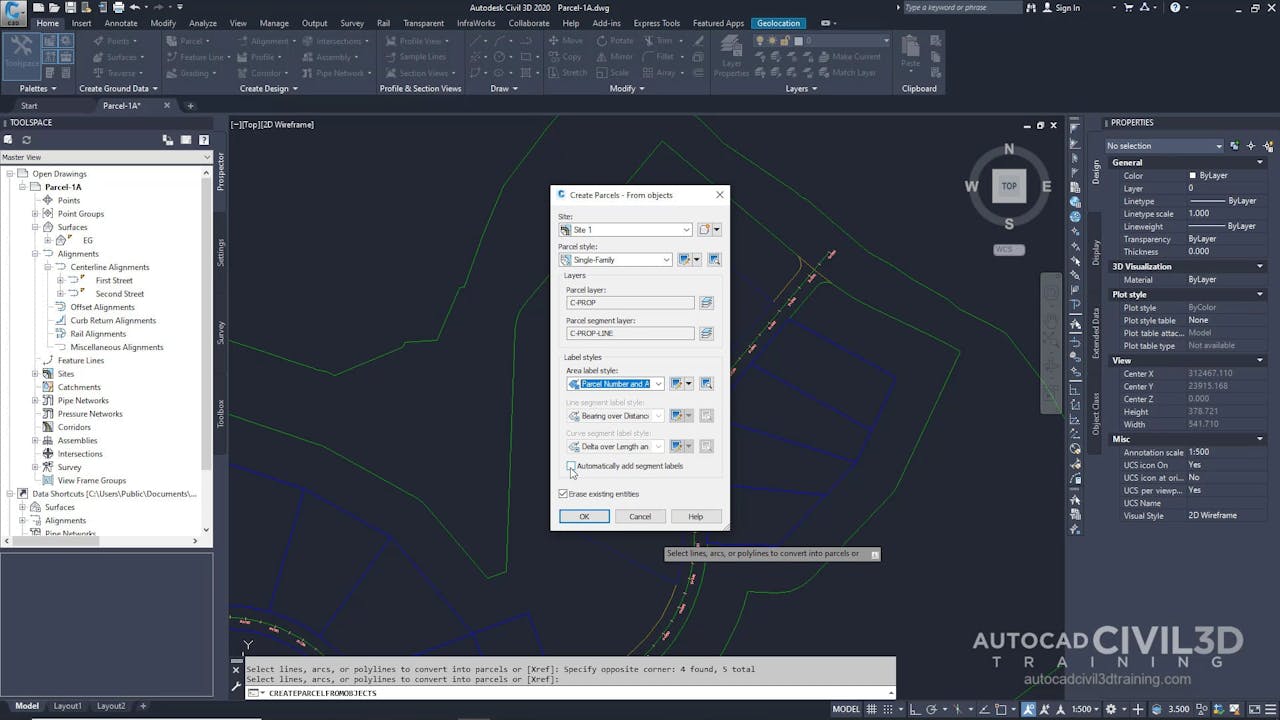
Task: Click Help in the Create Parcels dialog
Action: 696,516
